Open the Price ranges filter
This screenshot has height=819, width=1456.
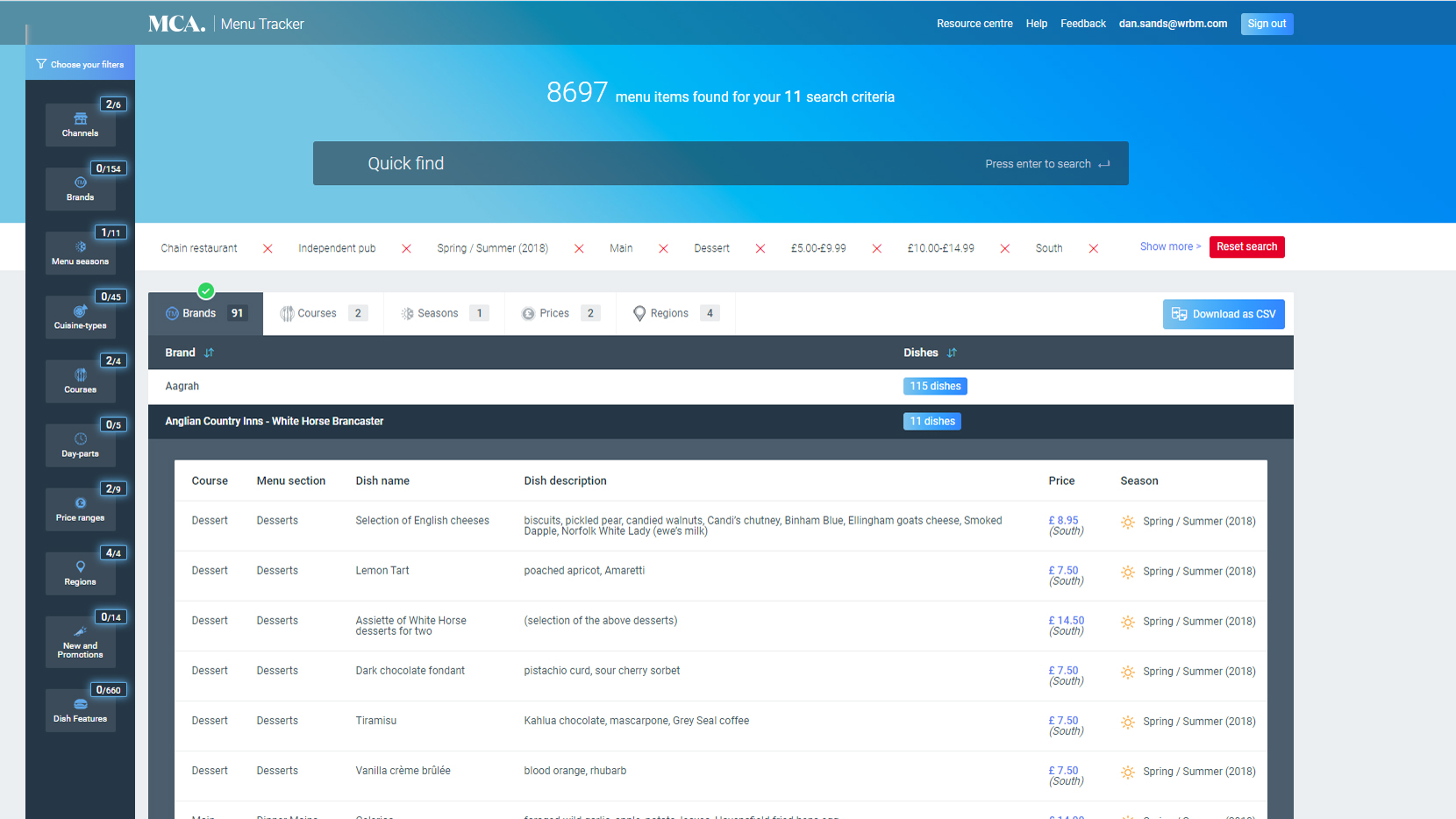[x=80, y=509]
